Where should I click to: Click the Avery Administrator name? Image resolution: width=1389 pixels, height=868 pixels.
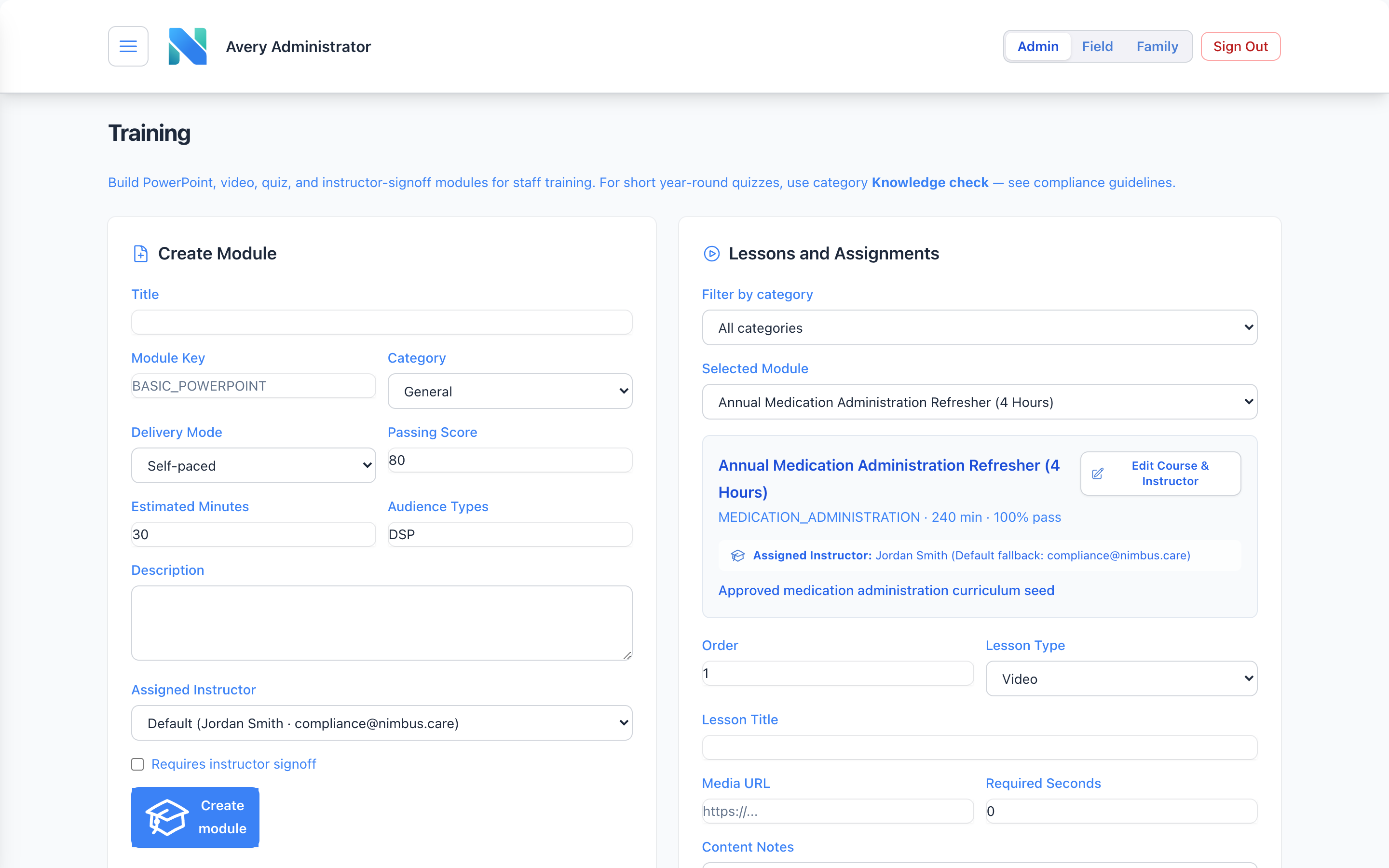[299, 46]
